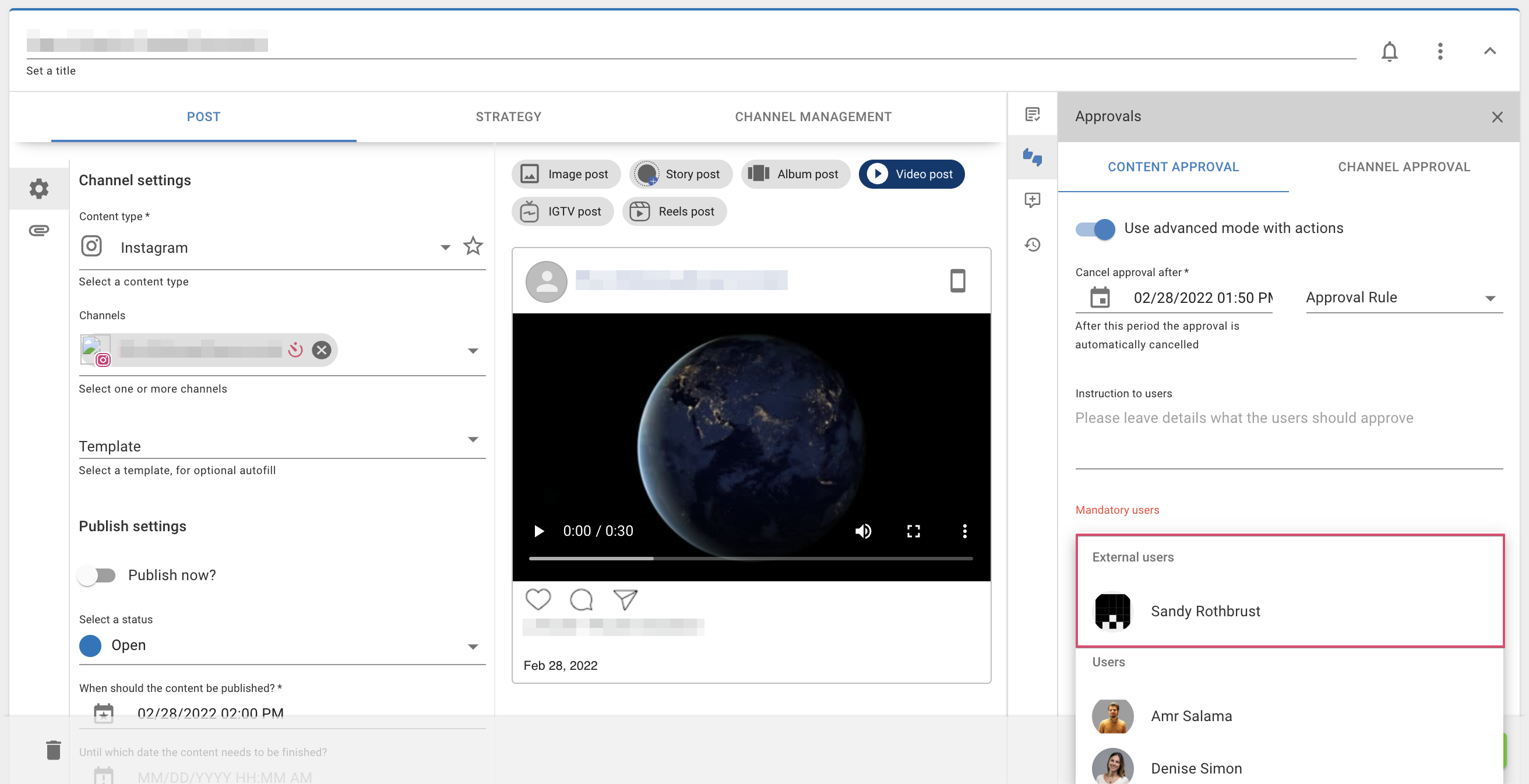Open the CHANNEL APPROVAL tab

point(1404,167)
